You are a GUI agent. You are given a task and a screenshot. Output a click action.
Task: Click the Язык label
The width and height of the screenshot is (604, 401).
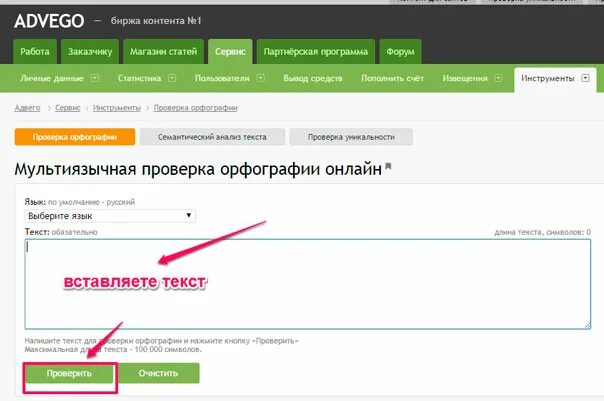(35, 202)
